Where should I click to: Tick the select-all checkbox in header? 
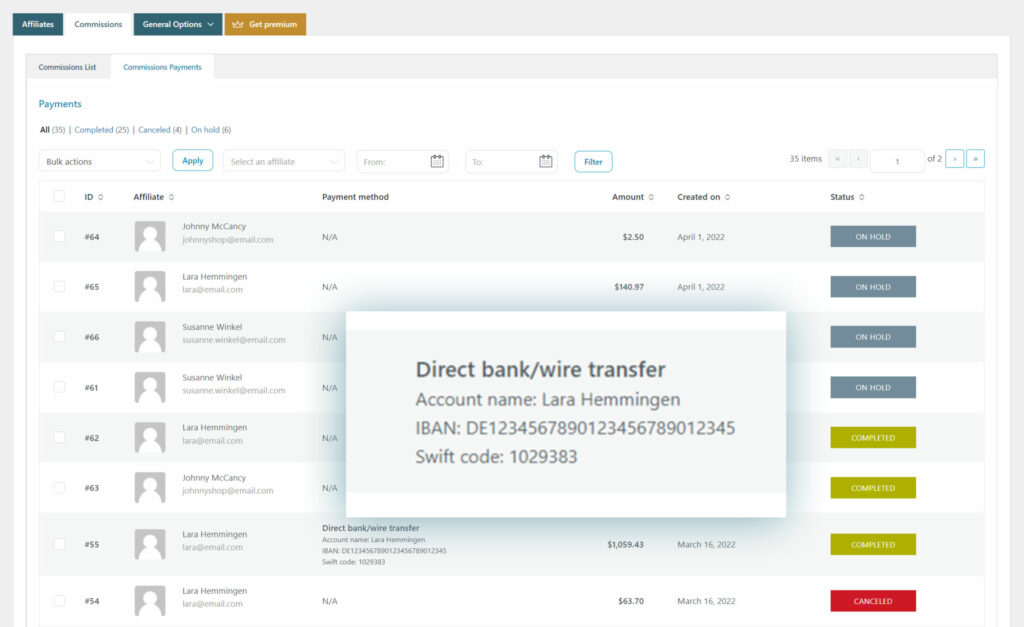click(59, 197)
